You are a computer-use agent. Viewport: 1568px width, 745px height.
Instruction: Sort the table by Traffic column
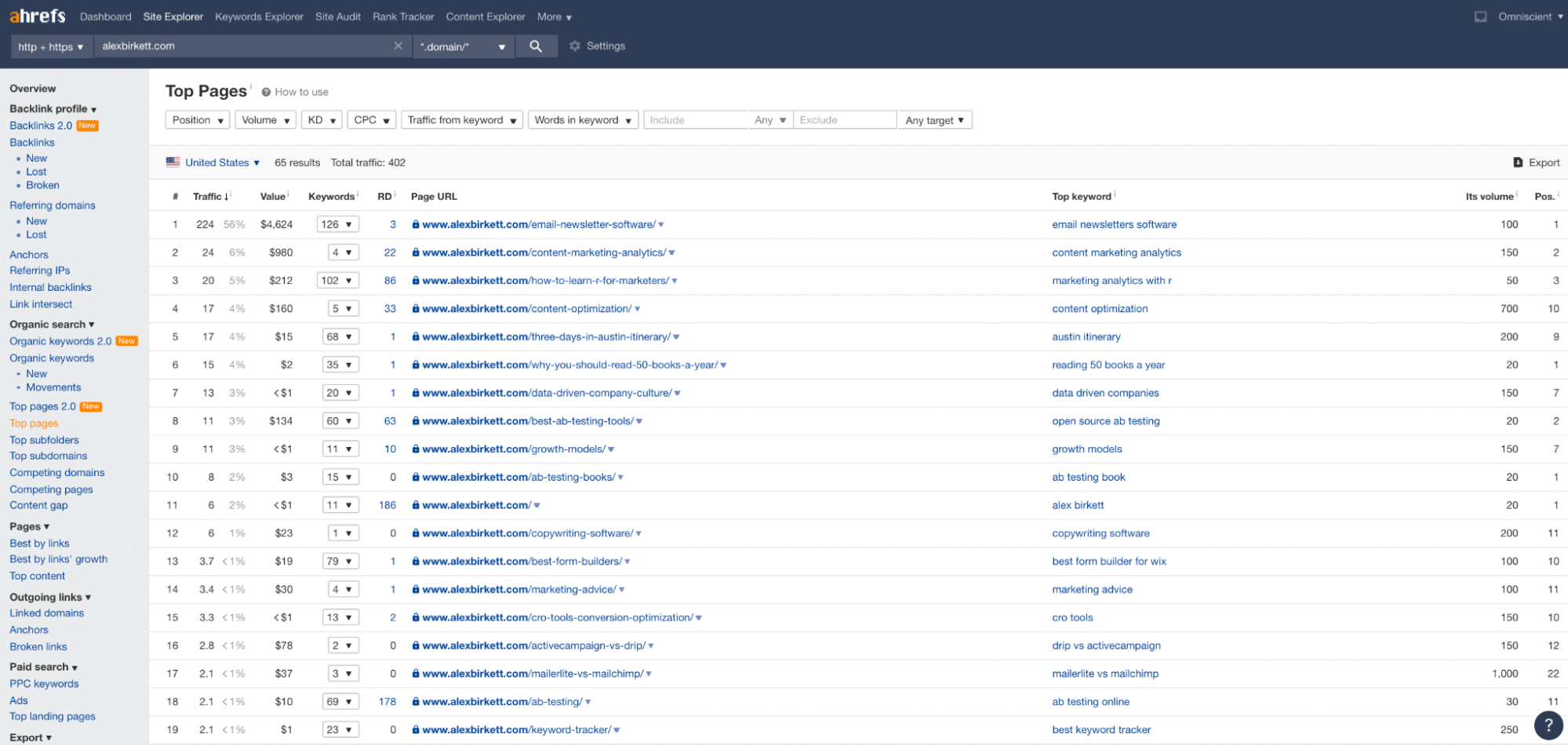click(207, 196)
